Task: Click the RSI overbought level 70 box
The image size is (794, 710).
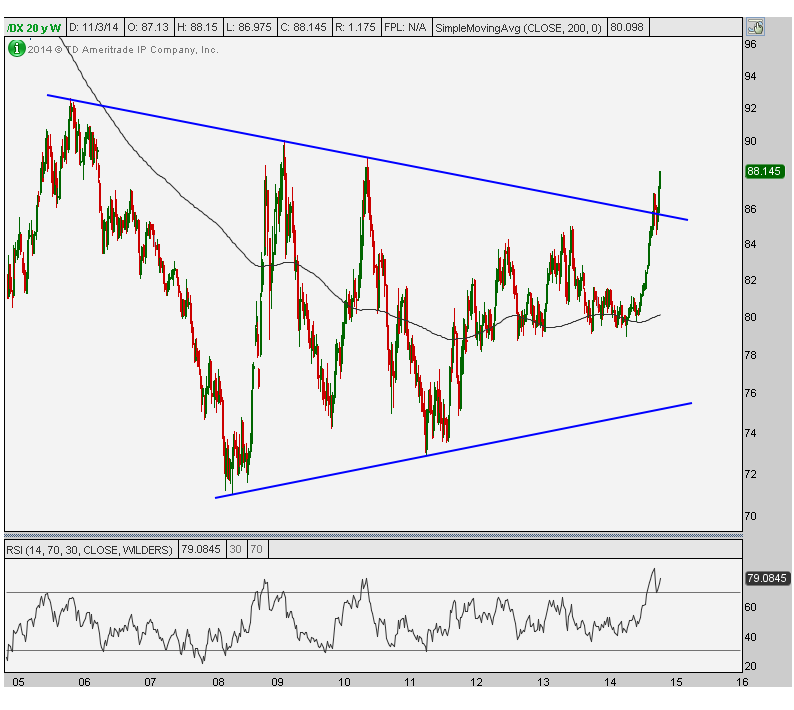Action: coord(257,549)
